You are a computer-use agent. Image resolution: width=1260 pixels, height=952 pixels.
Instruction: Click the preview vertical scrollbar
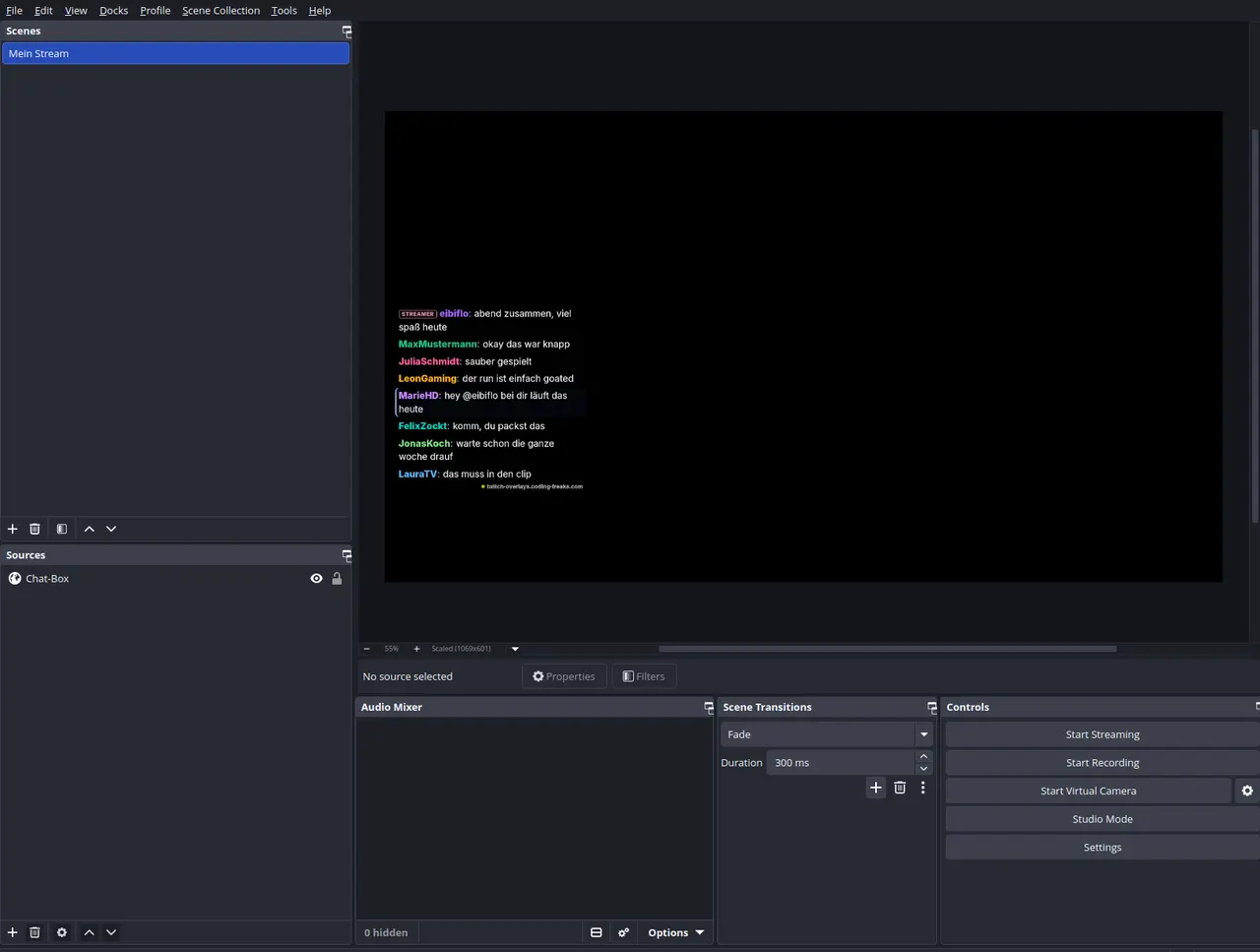coord(1254,325)
